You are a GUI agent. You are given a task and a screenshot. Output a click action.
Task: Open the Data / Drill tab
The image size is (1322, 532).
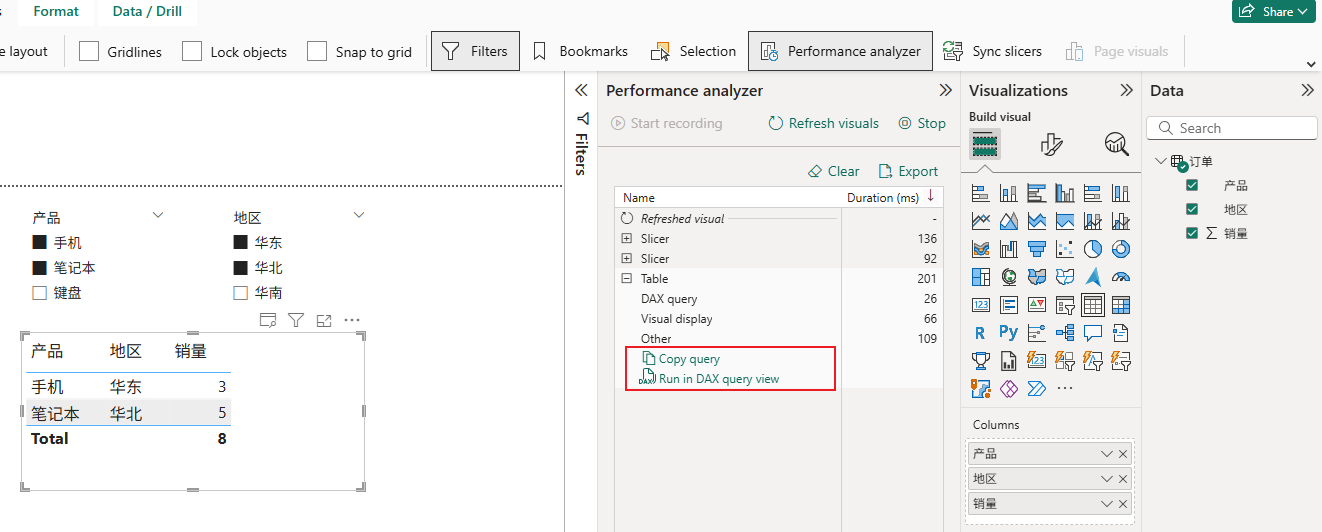(x=147, y=11)
